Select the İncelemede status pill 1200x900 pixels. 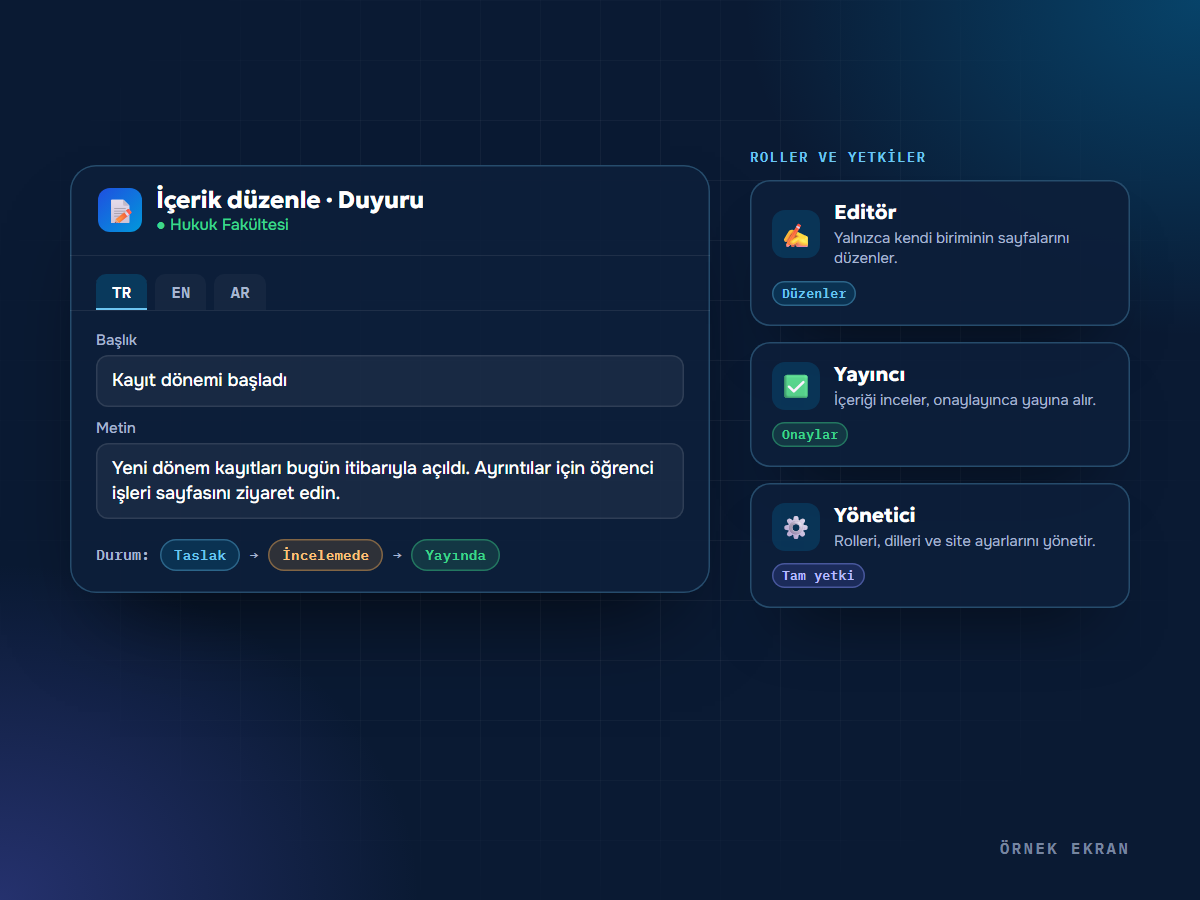click(x=325, y=555)
